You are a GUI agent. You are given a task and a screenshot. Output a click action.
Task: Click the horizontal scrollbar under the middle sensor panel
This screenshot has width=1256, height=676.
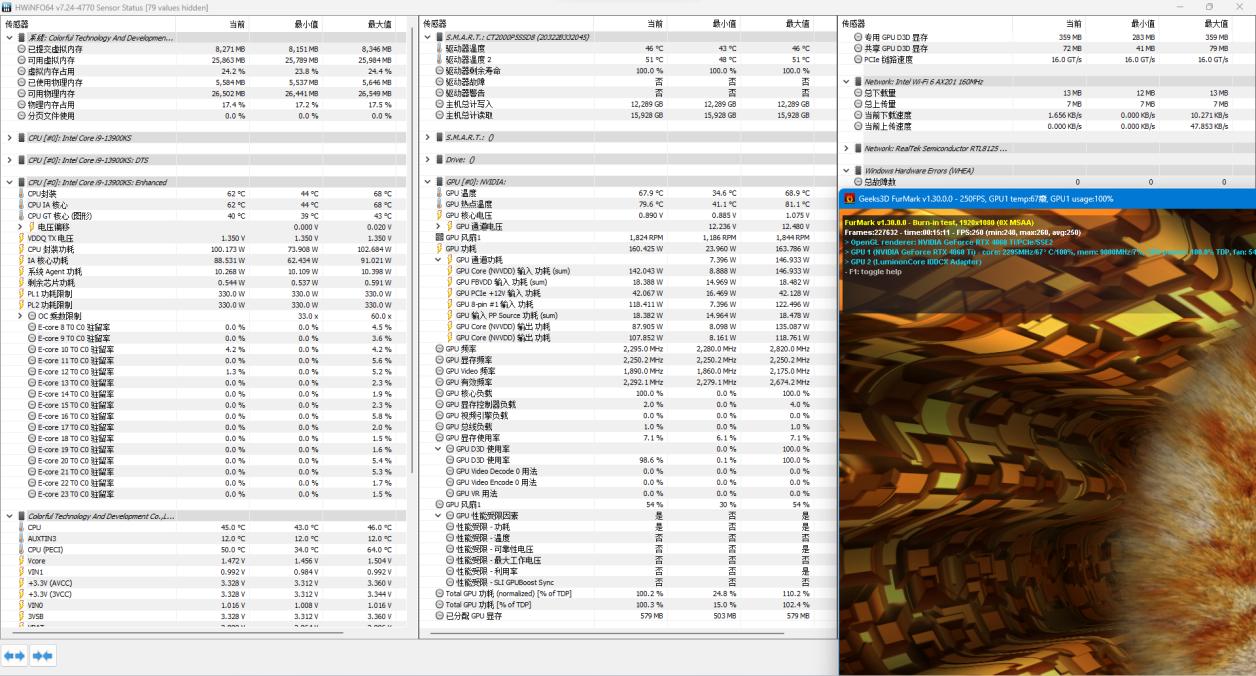[x=600, y=634]
